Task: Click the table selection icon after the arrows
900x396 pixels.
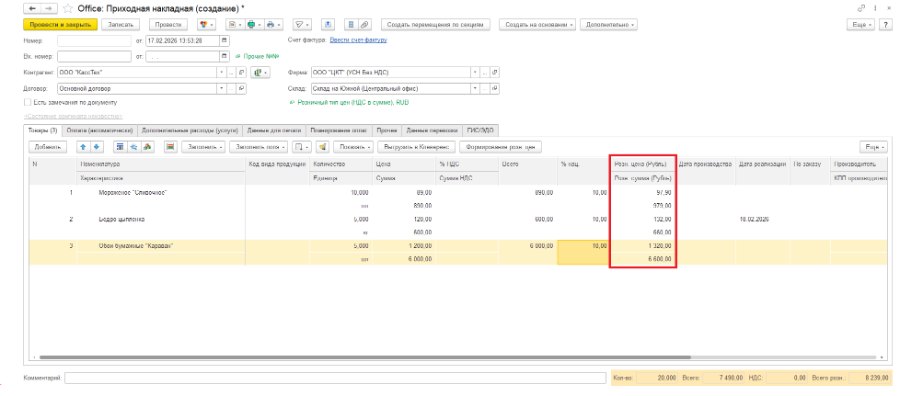Action: click(x=120, y=147)
